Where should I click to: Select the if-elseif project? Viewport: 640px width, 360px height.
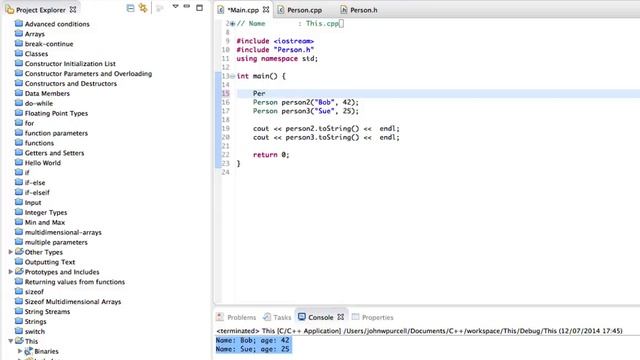(37, 192)
